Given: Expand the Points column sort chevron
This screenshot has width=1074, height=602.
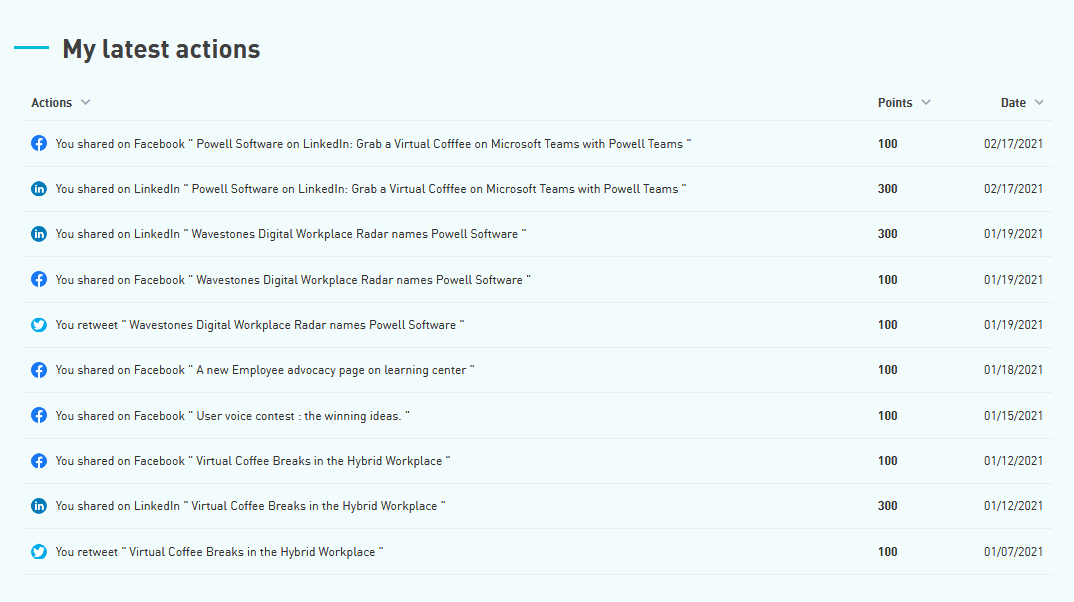Looking at the screenshot, I should (x=926, y=102).
